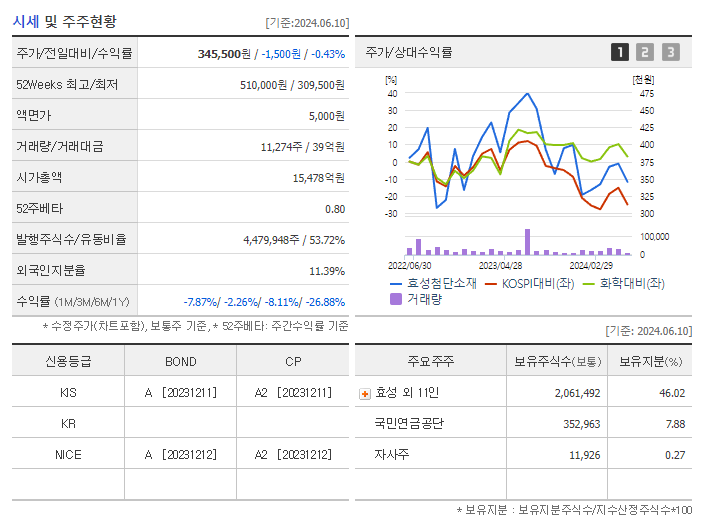
Task: Switch to chart tab 1
Action: [620, 52]
